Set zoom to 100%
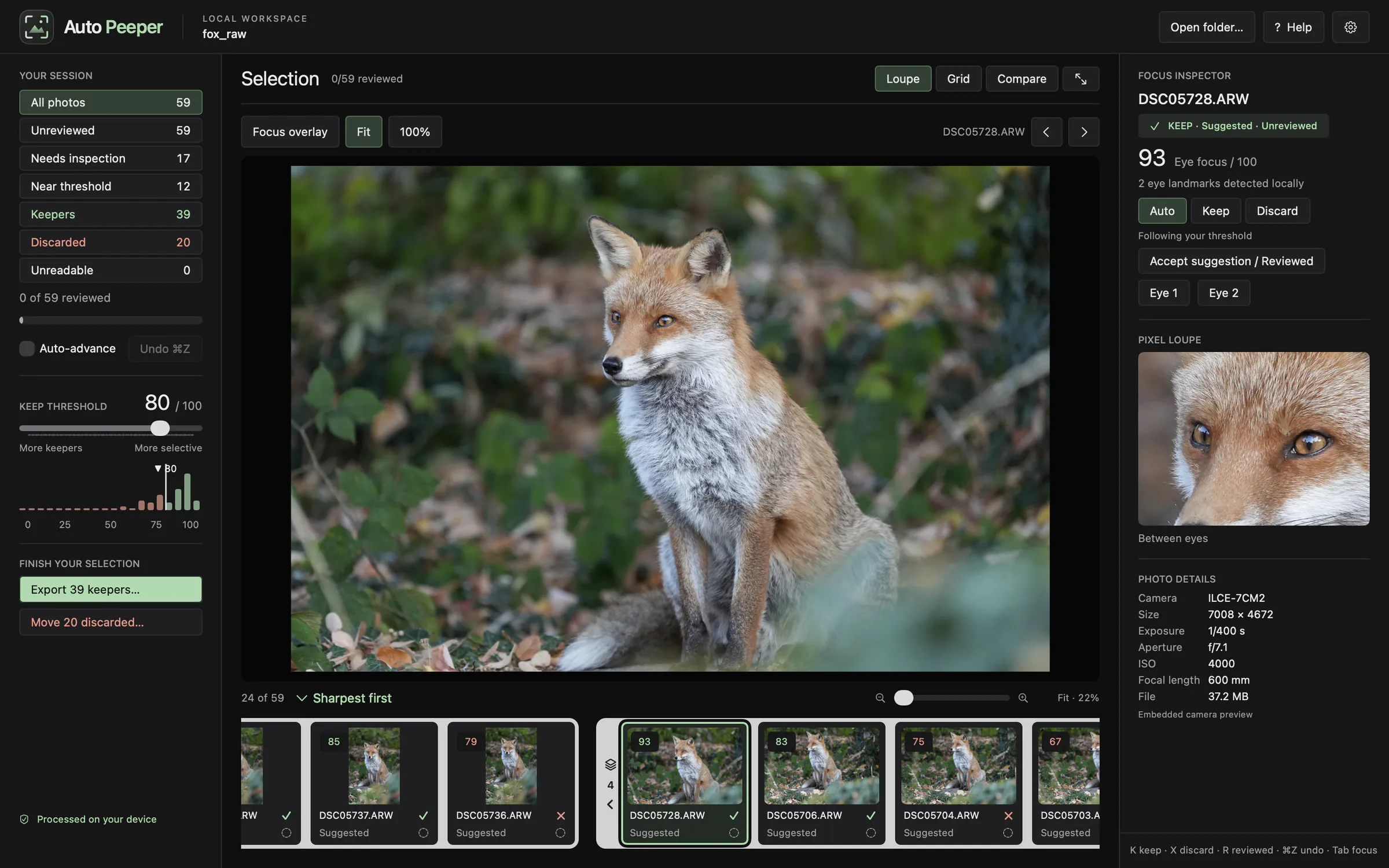1389x868 pixels. (414, 132)
